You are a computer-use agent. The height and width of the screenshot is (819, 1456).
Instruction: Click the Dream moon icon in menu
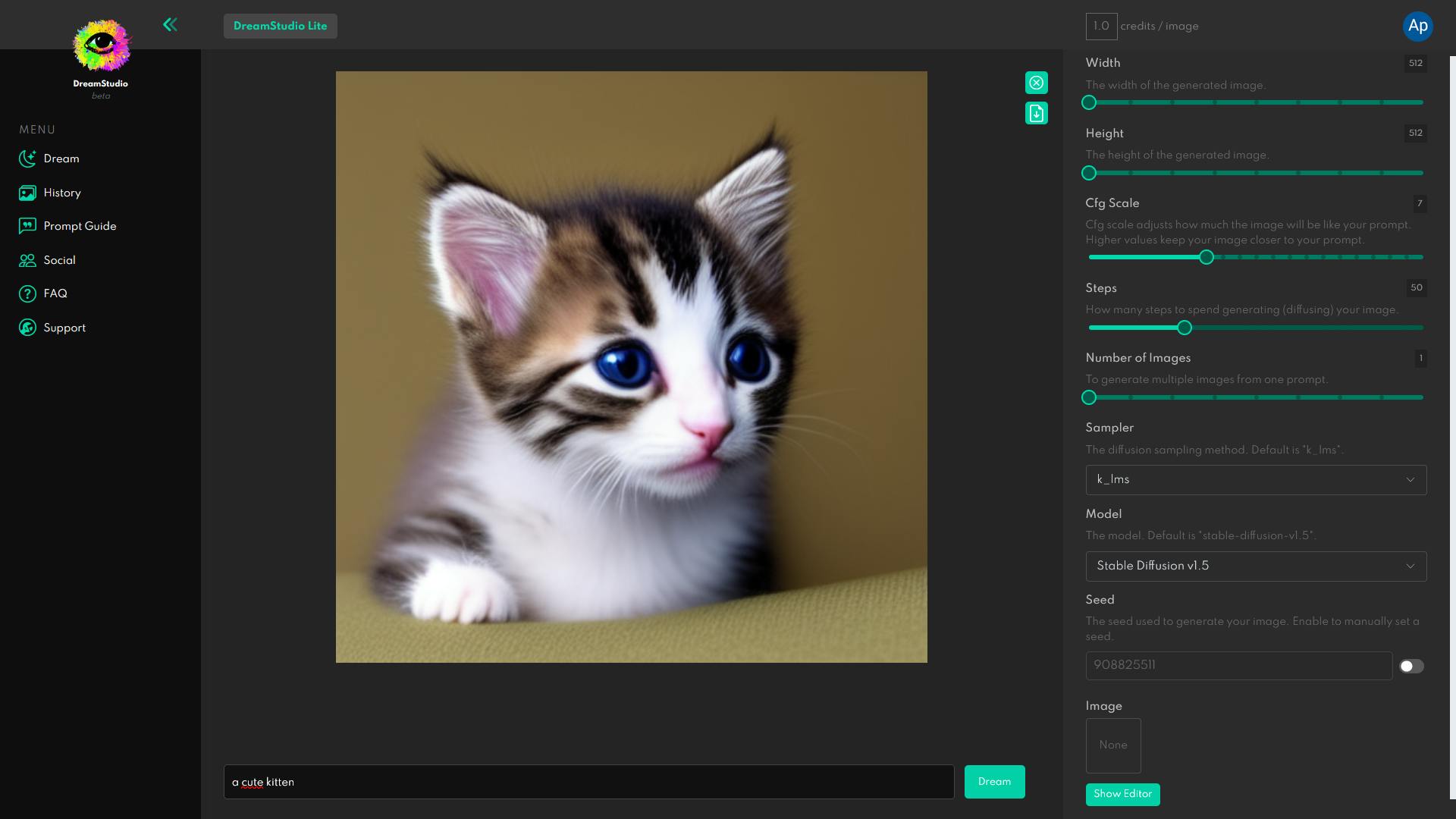click(27, 158)
